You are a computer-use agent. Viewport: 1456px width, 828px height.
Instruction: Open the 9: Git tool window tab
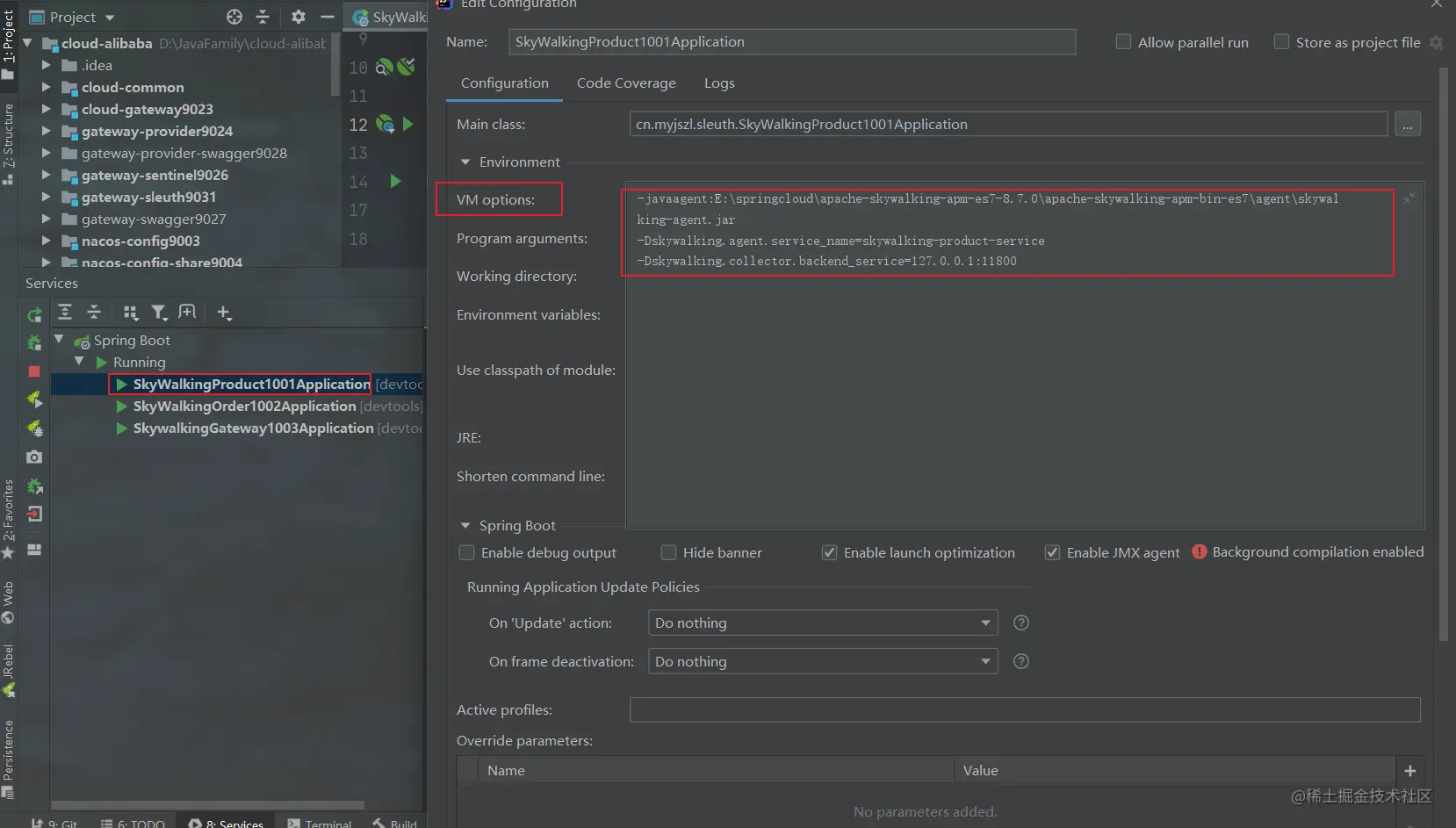54,823
